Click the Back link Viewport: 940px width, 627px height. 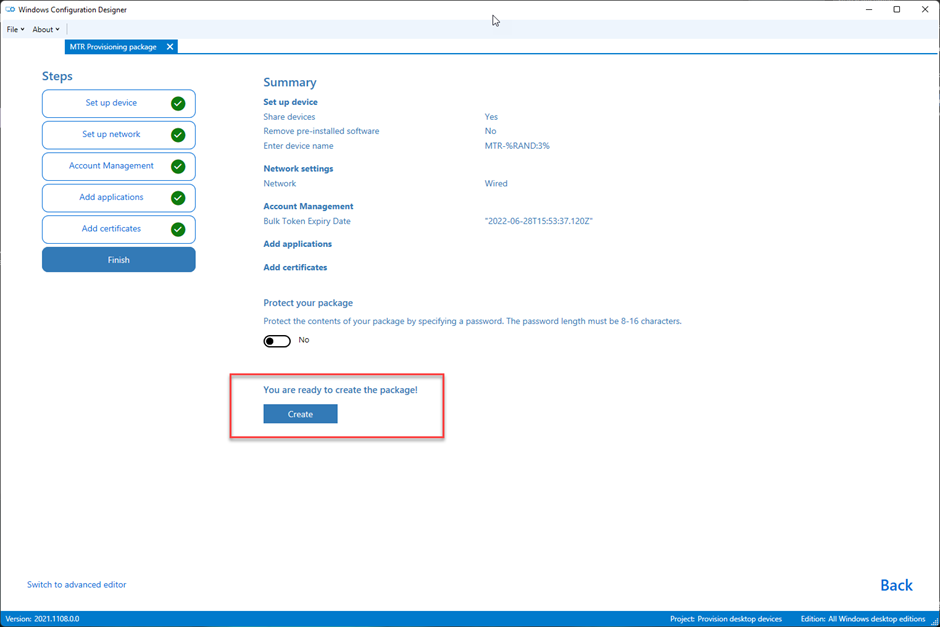point(896,585)
